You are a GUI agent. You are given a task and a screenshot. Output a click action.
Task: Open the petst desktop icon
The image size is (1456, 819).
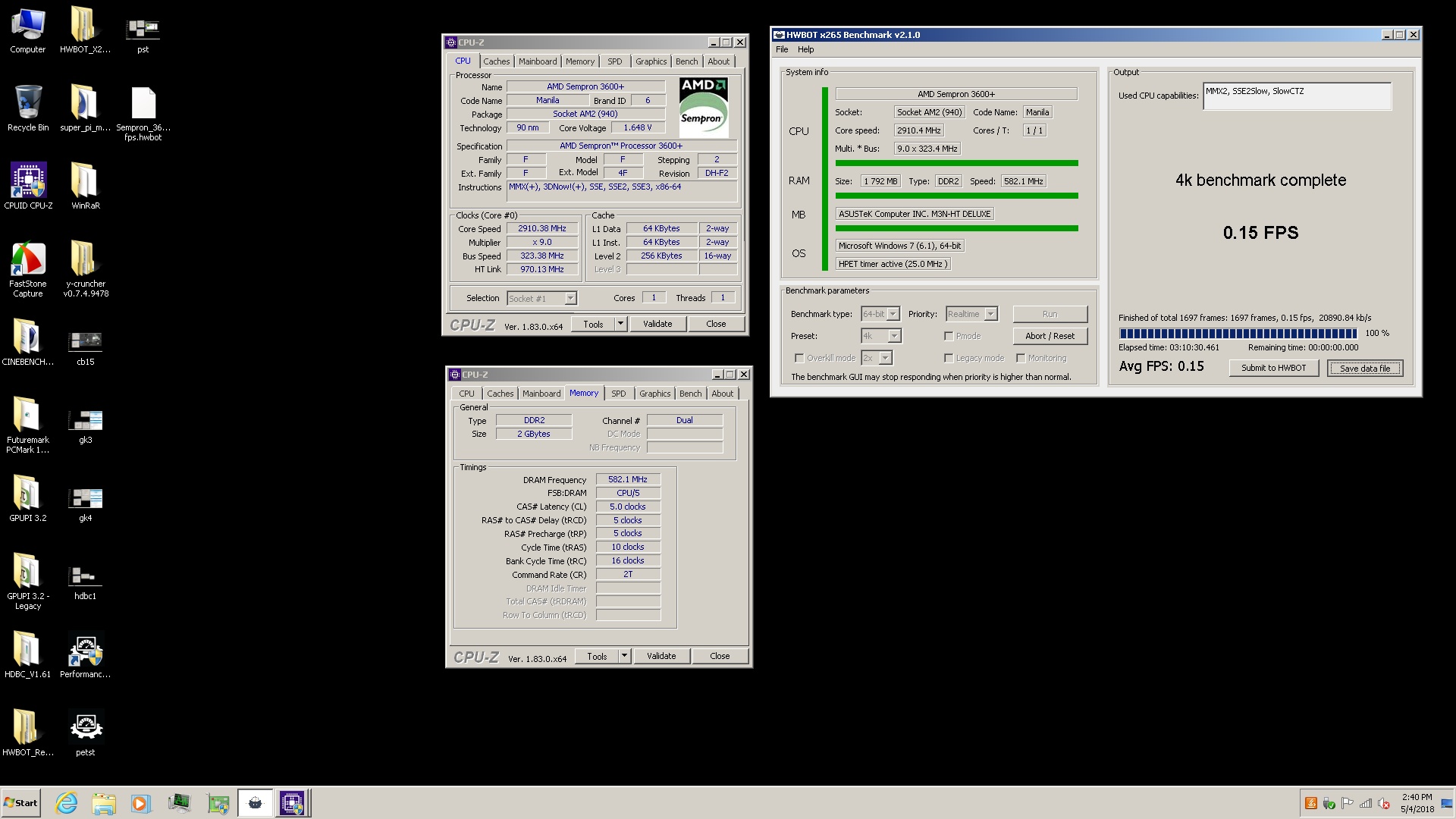coord(85,733)
